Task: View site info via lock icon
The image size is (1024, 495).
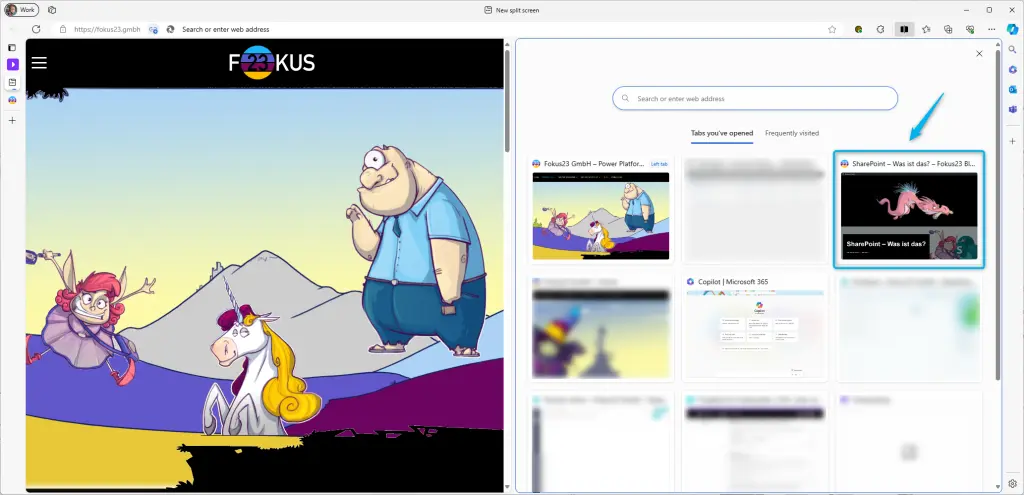Action: click(x=63, y=29)
